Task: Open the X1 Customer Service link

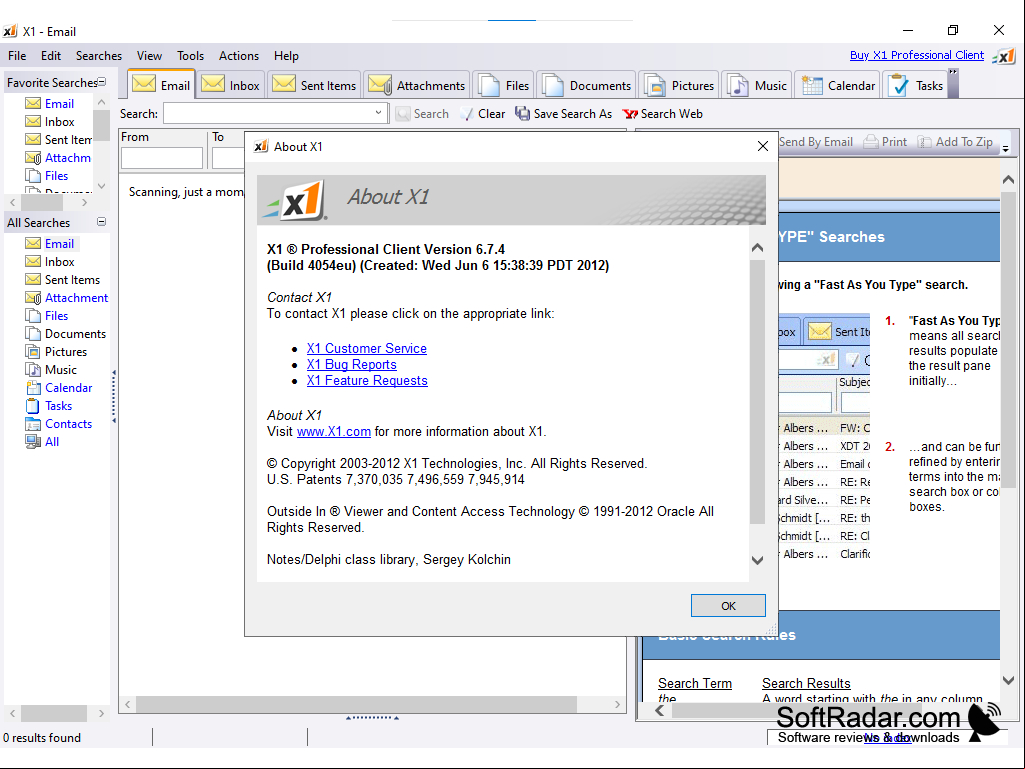Action: click(x=367, y=349)
